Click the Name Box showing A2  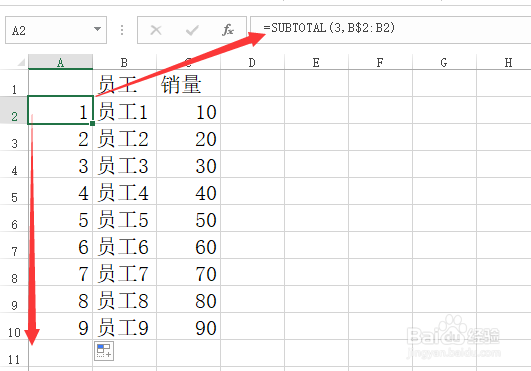point(56,30)
